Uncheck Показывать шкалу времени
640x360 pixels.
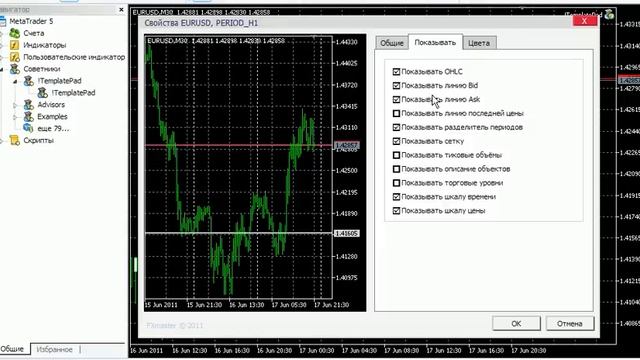click(396, 197)
